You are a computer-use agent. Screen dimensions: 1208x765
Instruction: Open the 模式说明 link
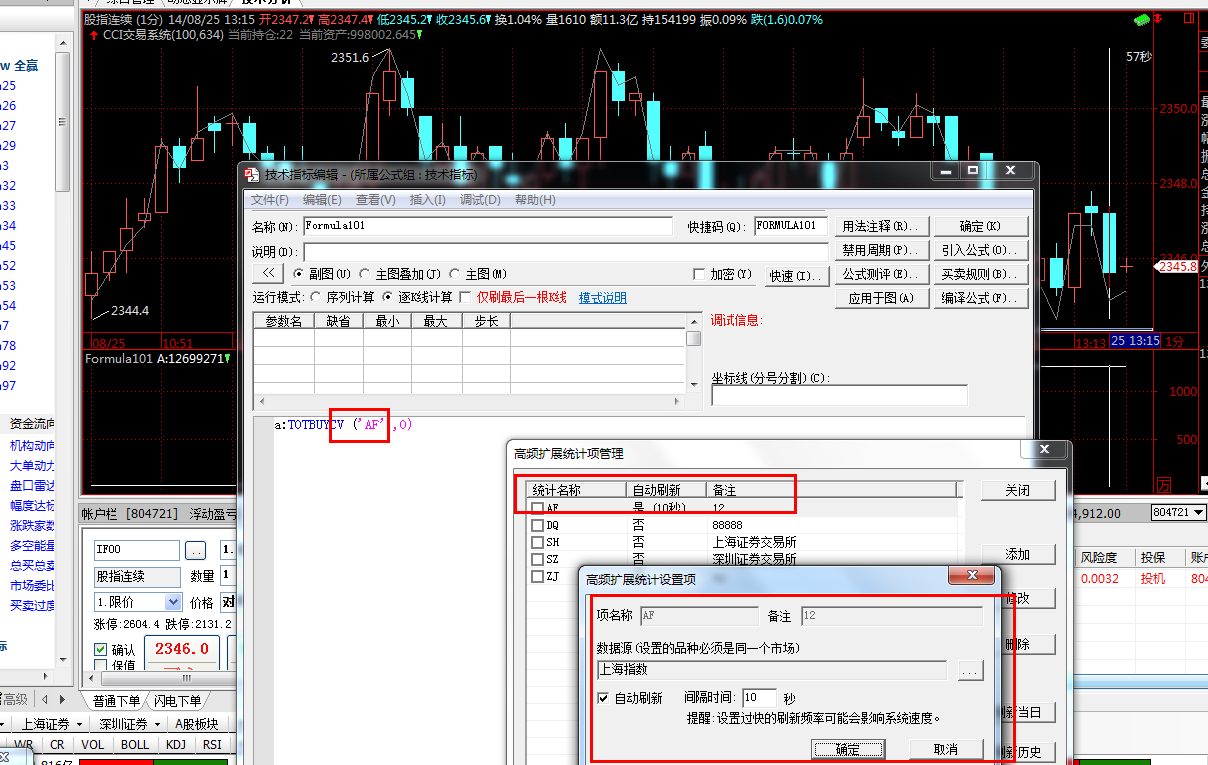click(x=602, y=297)
